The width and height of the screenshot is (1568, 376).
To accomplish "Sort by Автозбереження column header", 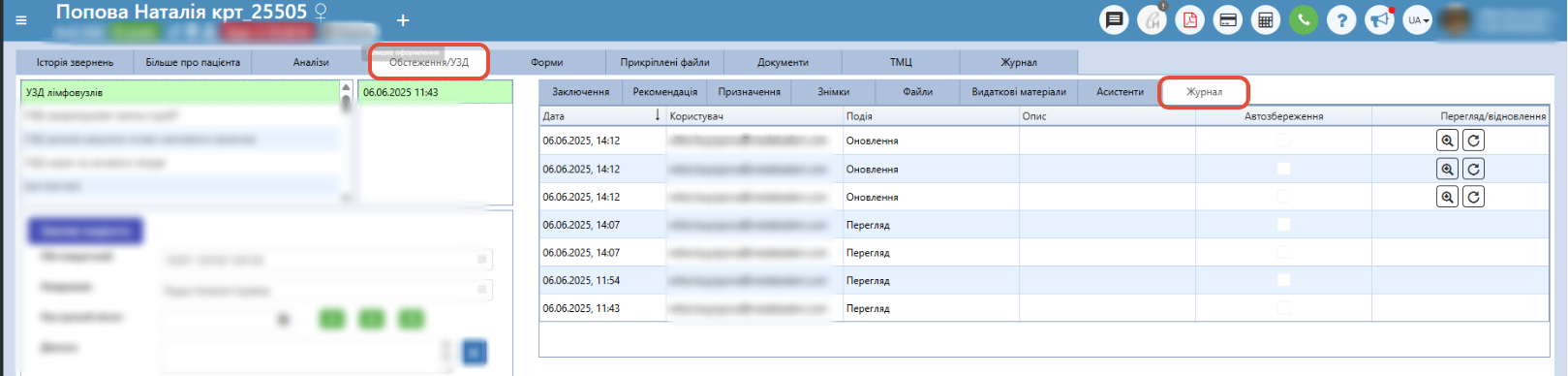I will (x=1283, y=116).
